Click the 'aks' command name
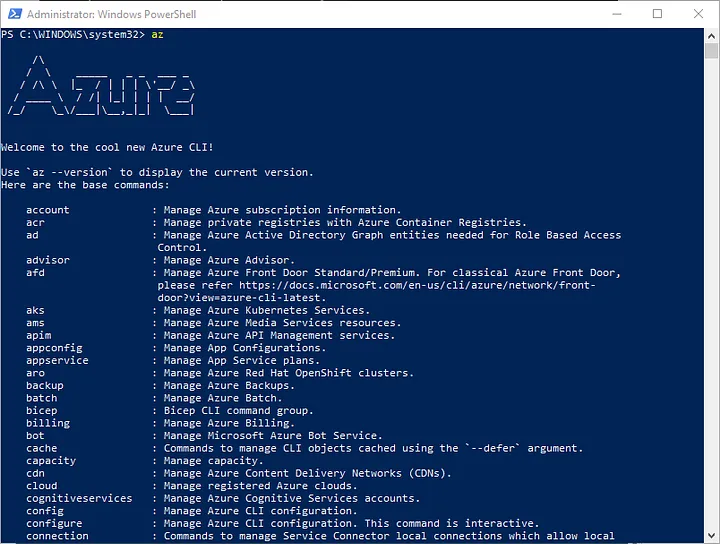This screenshot has height=544, width=720. tap(36, 310)
